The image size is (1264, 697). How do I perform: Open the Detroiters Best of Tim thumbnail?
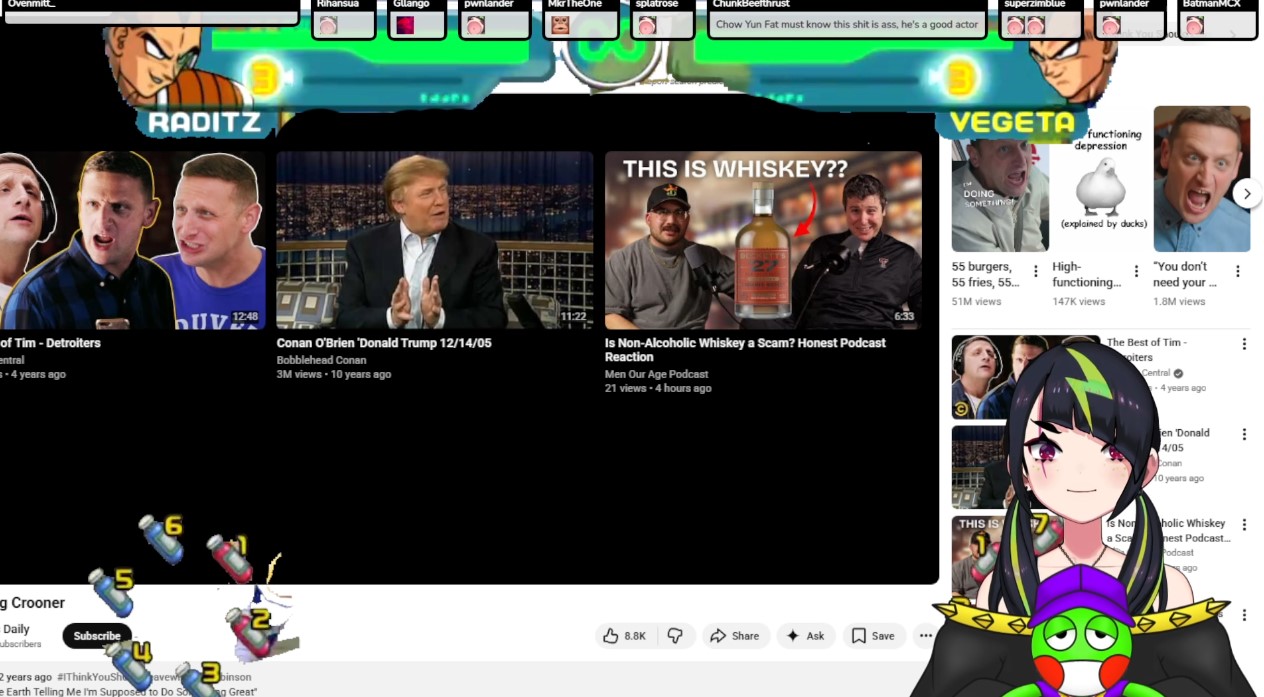point(132,240)
